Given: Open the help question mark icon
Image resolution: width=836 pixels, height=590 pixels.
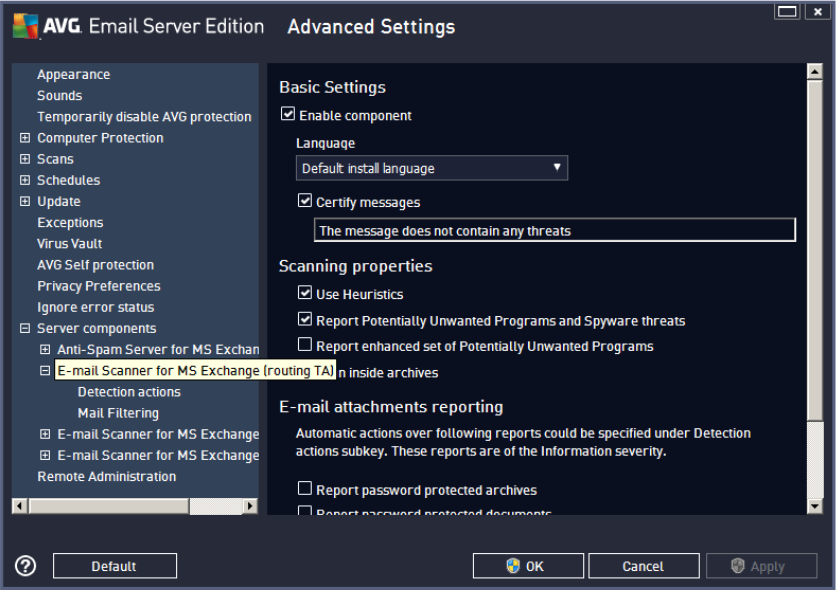Looking at the screenshot, I should point(26,565).
